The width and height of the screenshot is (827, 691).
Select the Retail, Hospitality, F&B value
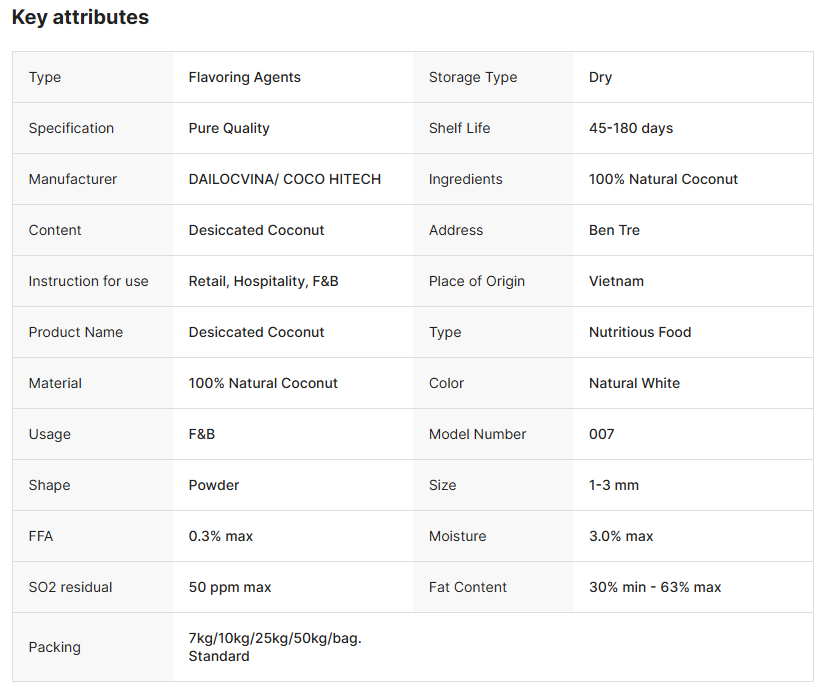[263, 281]
